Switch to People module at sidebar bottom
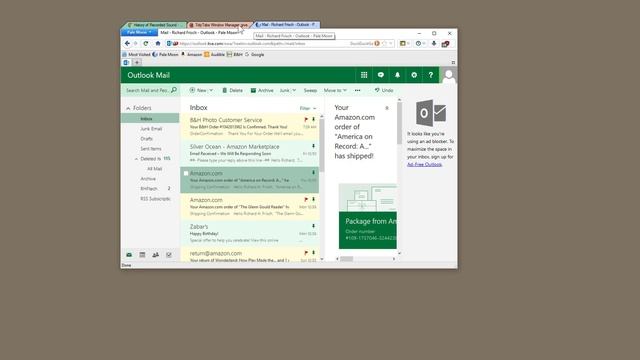Screen dimensions: 640x360 point(156,255)
